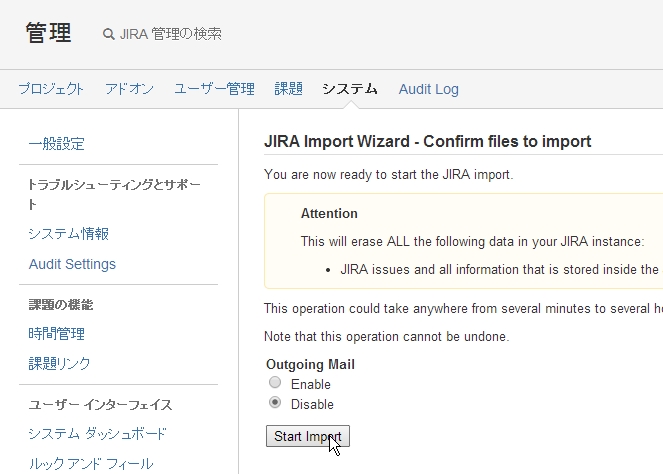Select the システム tab

pos(350,89)
